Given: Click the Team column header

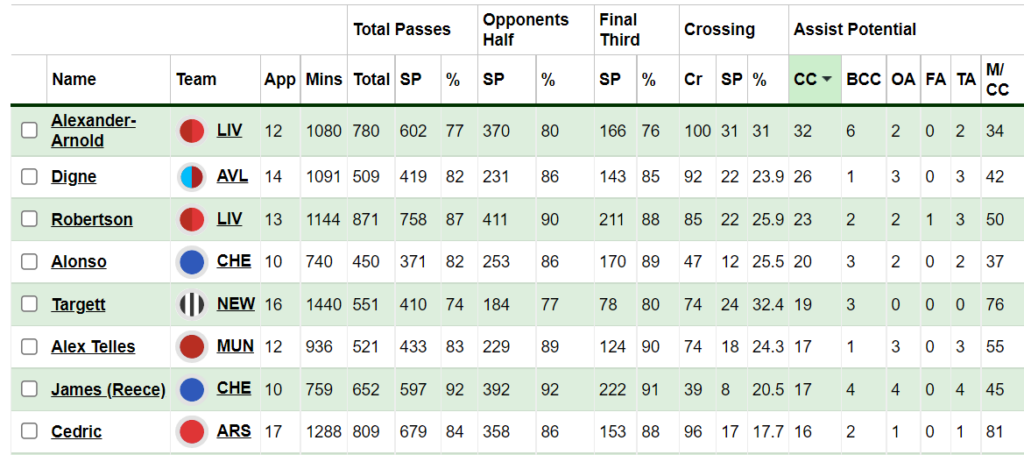Looking at the screenshot, I should (196, 80).
